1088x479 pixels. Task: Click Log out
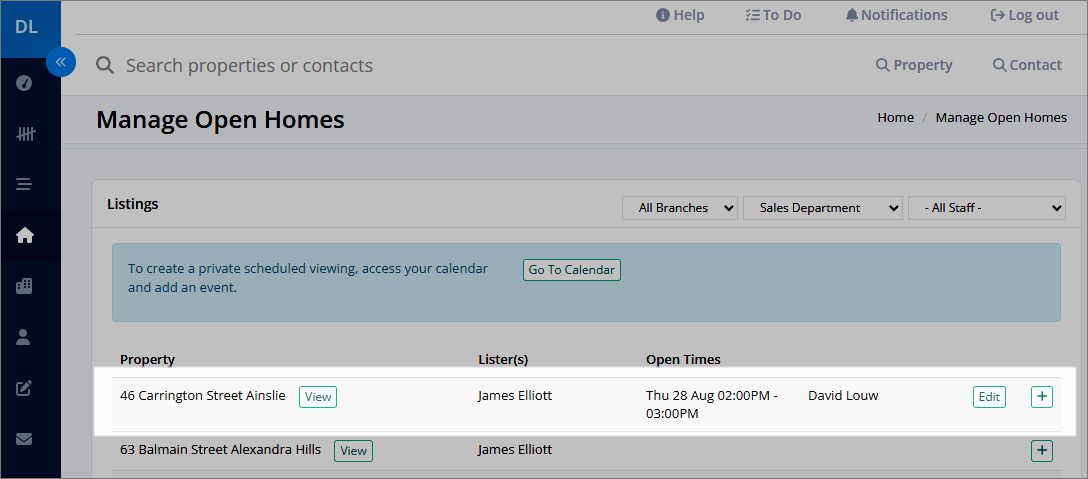(x=1025, y=15)
